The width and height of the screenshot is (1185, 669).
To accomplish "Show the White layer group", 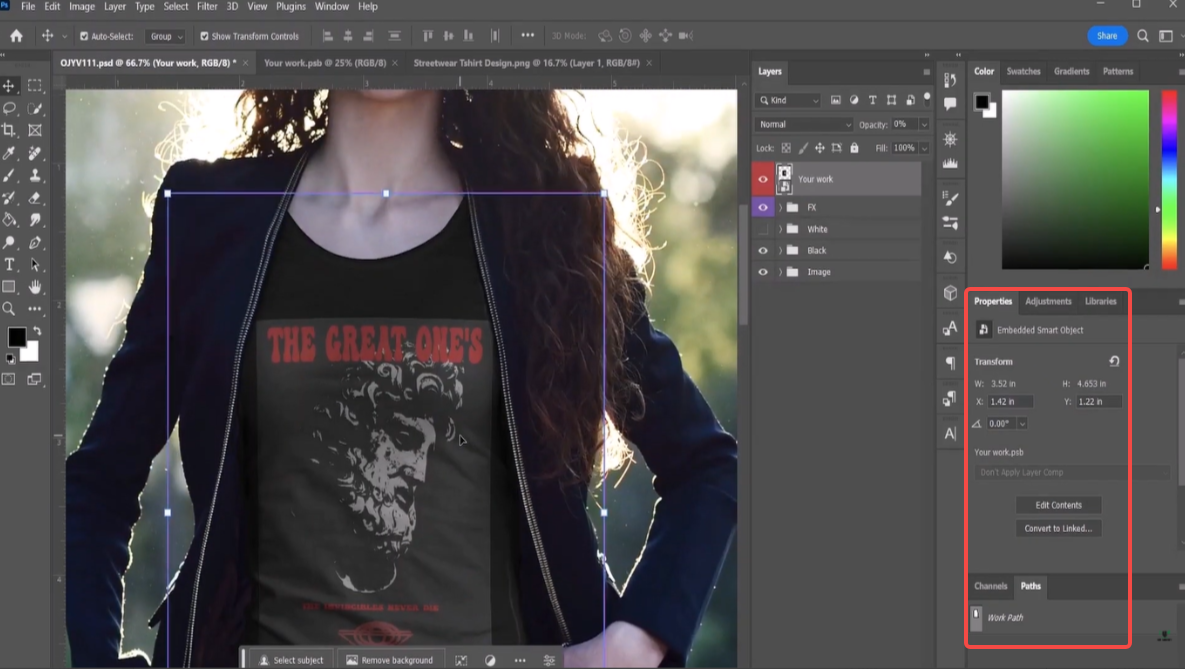I will [x=763, y=229].
